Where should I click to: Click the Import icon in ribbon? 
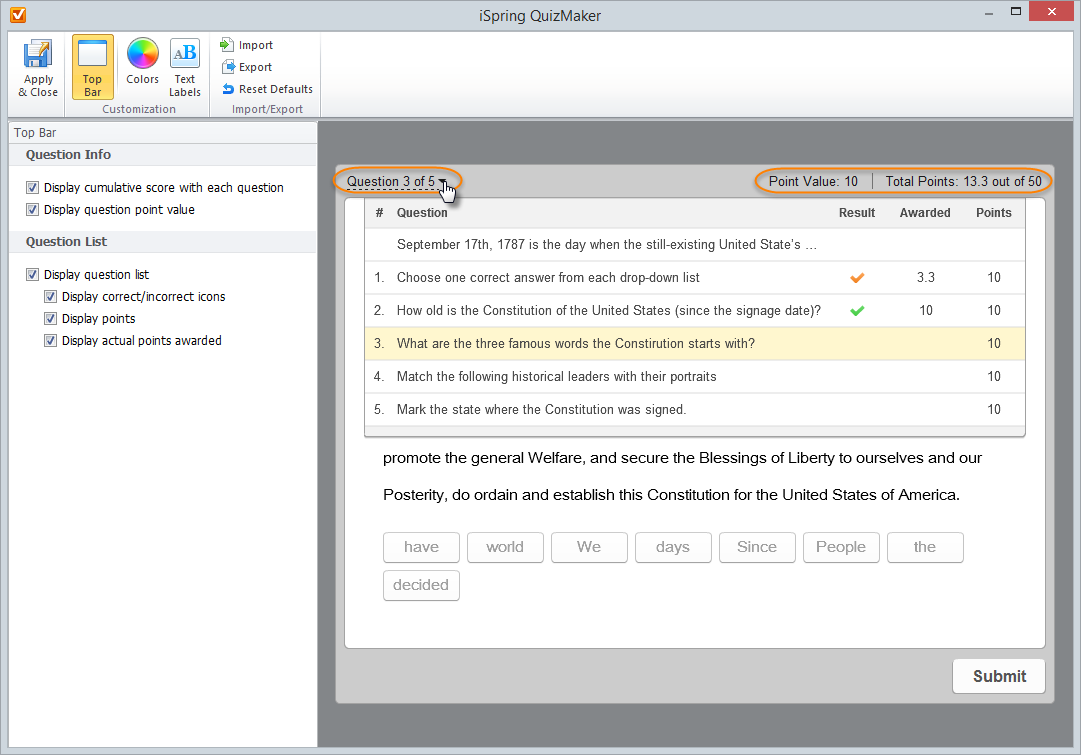pyautogui.click(x=227, y=45)
